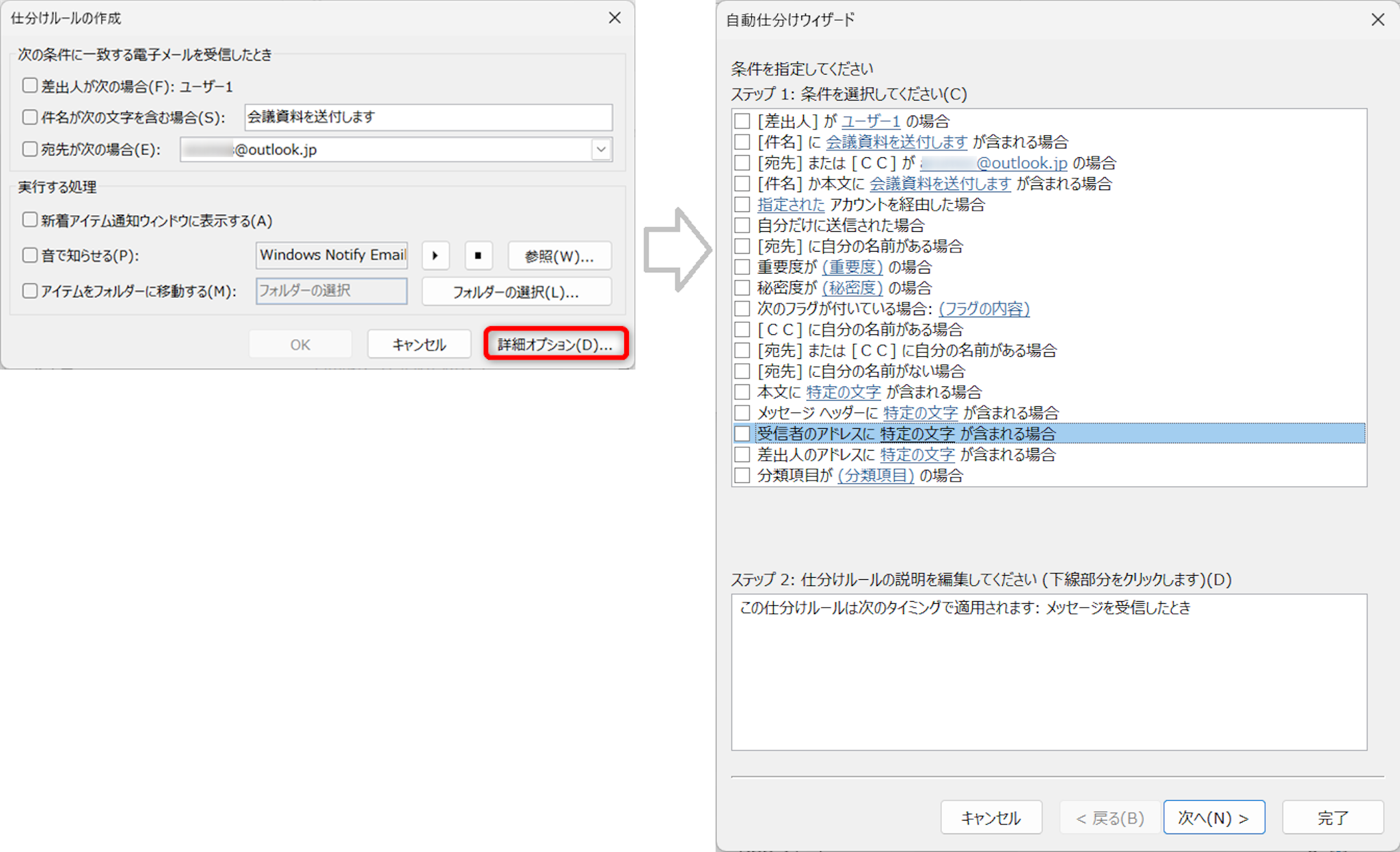Close the 仕分けルールの作成 dialog
This screenshot has width=1400, height=852.
[x=615, y=18]
